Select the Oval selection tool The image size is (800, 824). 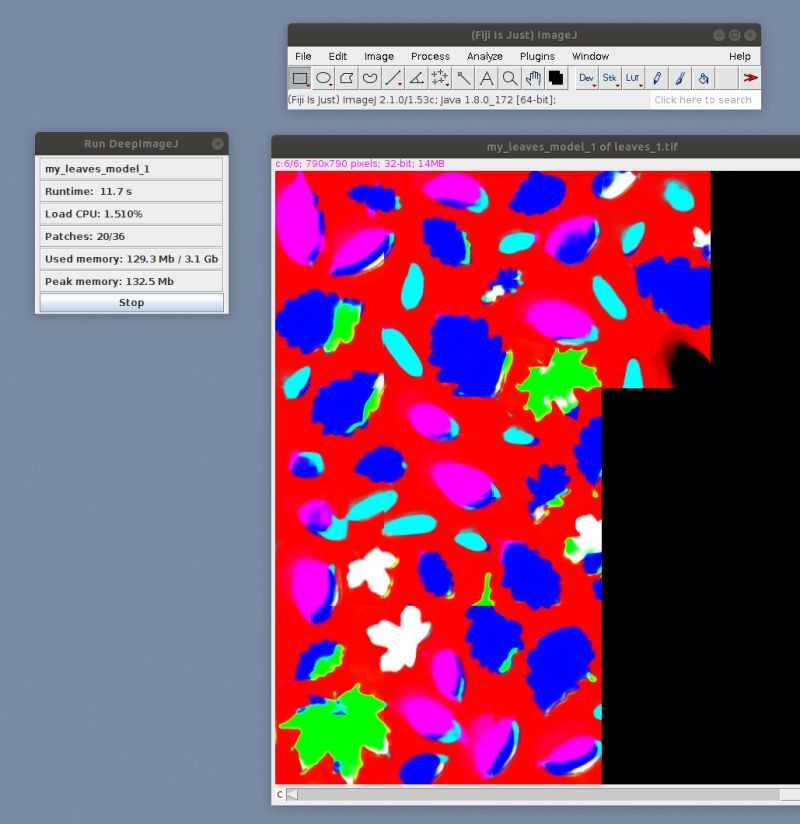pyautogui.click(x=322, y=77)
